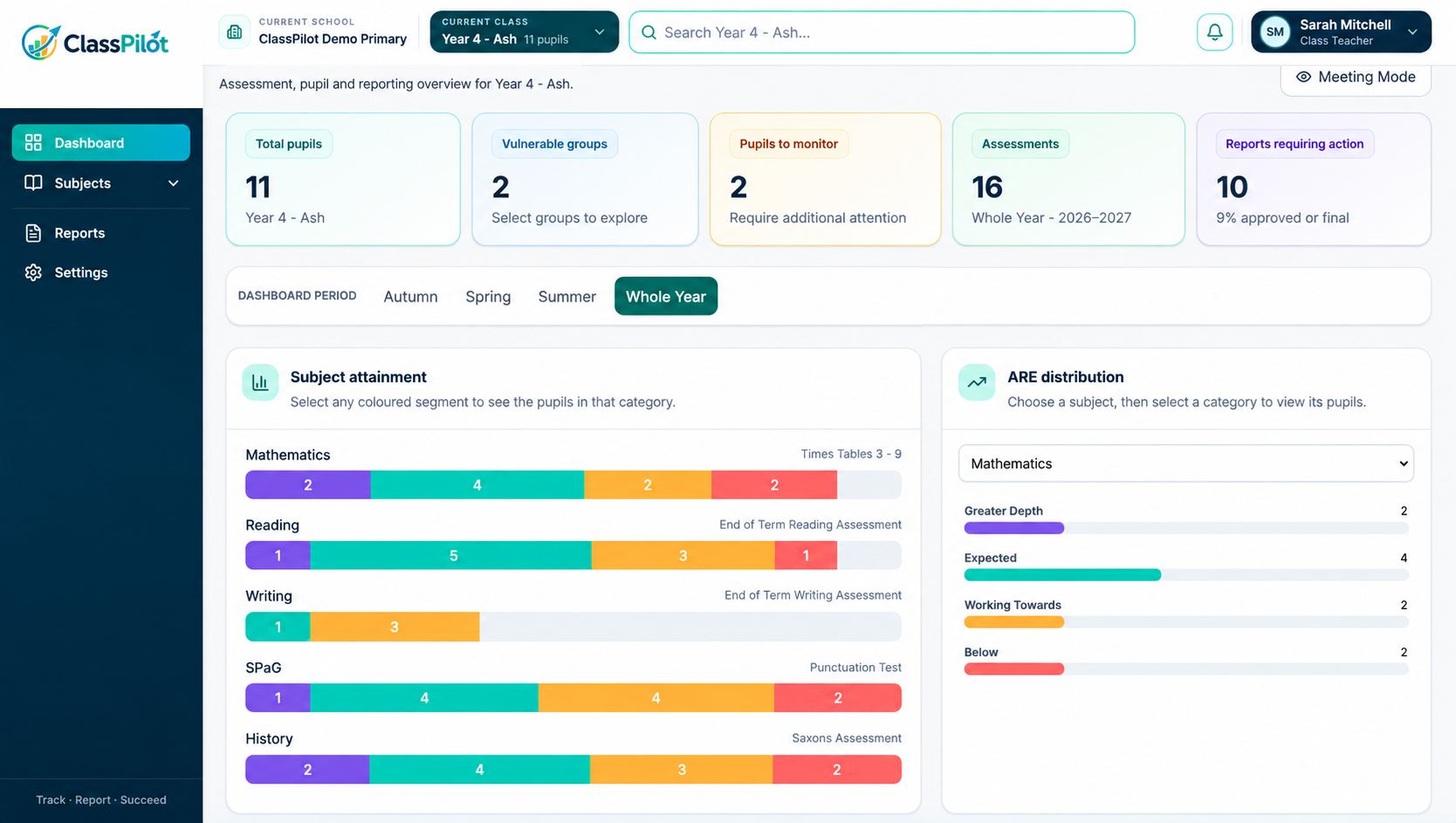The height and width of the screenshot is (823, 1456).
Task: Click the ClassPilot logo
Action: (x=95, y=42)
